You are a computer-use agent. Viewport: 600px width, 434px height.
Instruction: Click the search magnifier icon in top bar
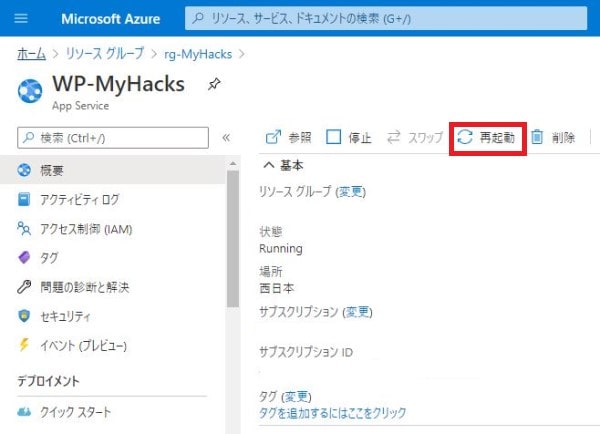click(x=198, y=18)
